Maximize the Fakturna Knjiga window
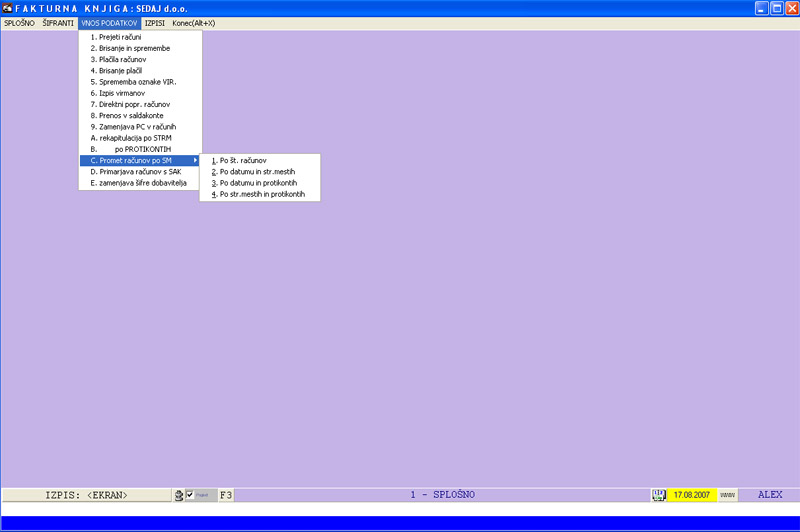The image size is (800, 532). pyautogui.click(x=777, y=8)
